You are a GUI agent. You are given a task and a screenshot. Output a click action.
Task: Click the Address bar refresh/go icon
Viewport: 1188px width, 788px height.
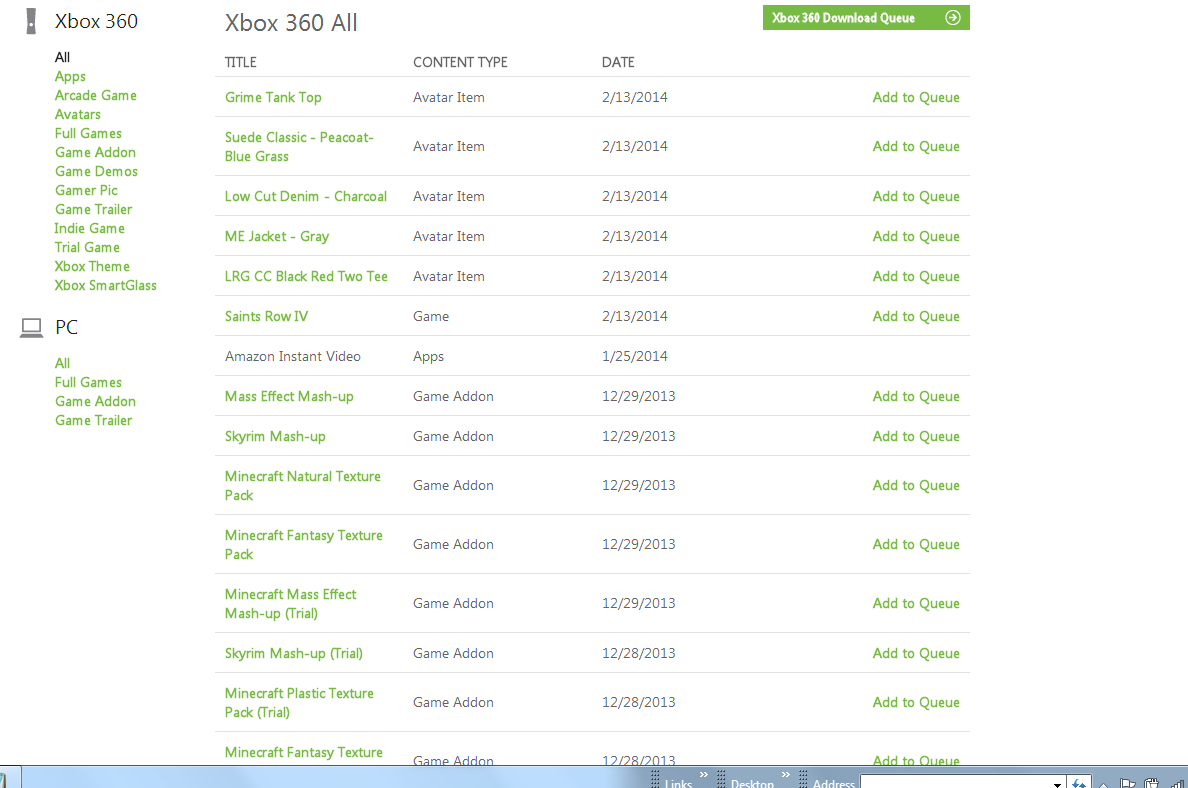click(x=1079, y=783)
